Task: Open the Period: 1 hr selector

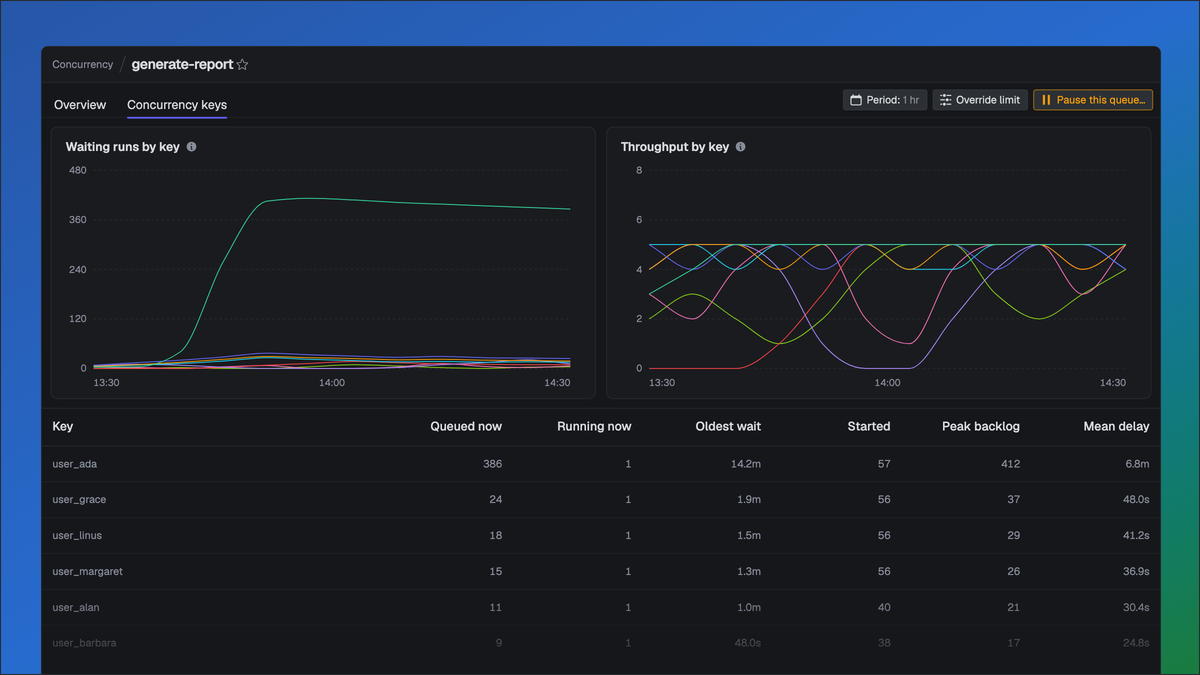Action: (x=885, y=100)
